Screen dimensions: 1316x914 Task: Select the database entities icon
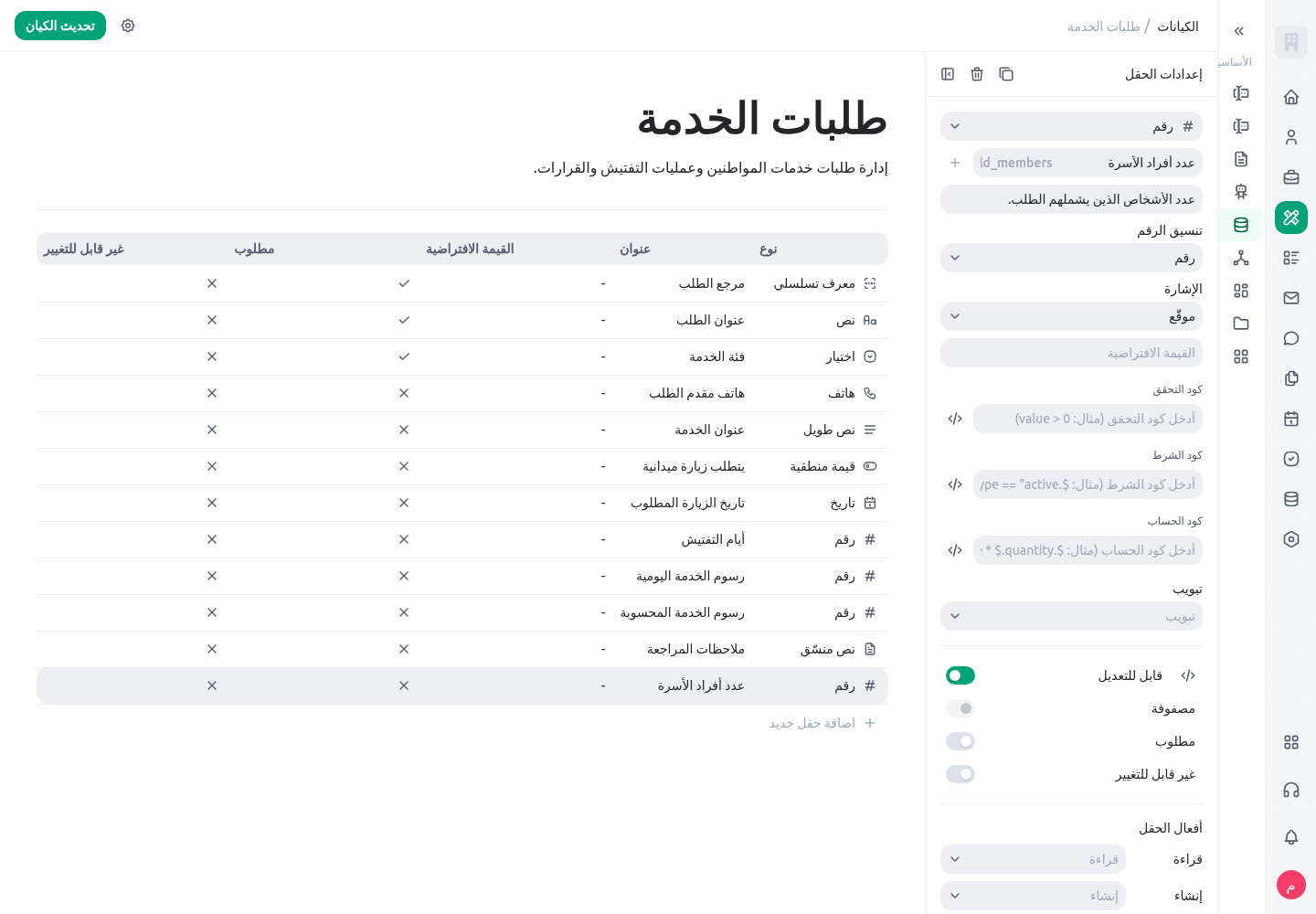point(1241,225)
